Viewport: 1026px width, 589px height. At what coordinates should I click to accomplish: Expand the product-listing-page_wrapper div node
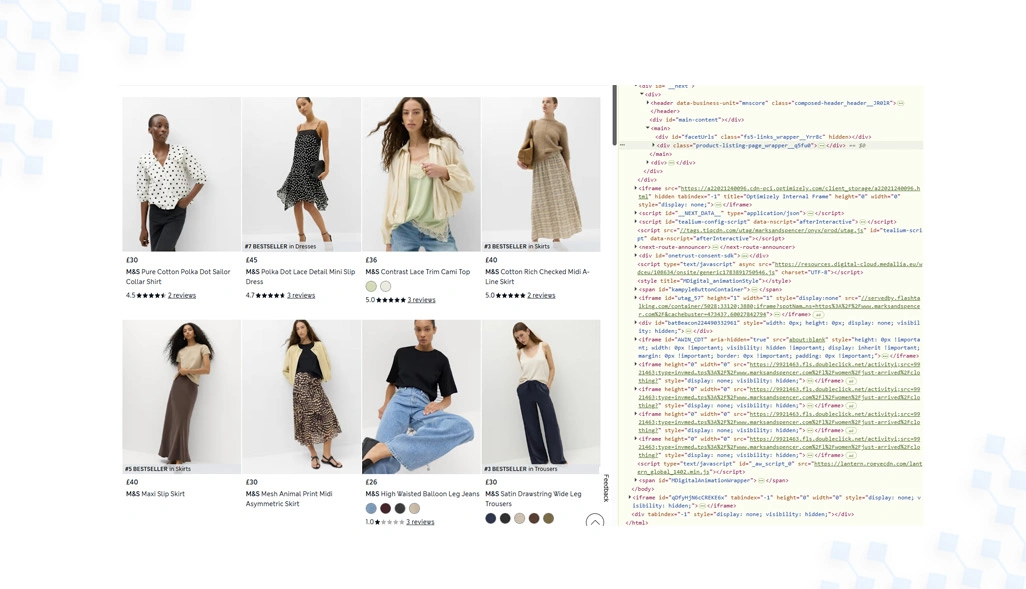pyautogui.click(x=653, y=145)
